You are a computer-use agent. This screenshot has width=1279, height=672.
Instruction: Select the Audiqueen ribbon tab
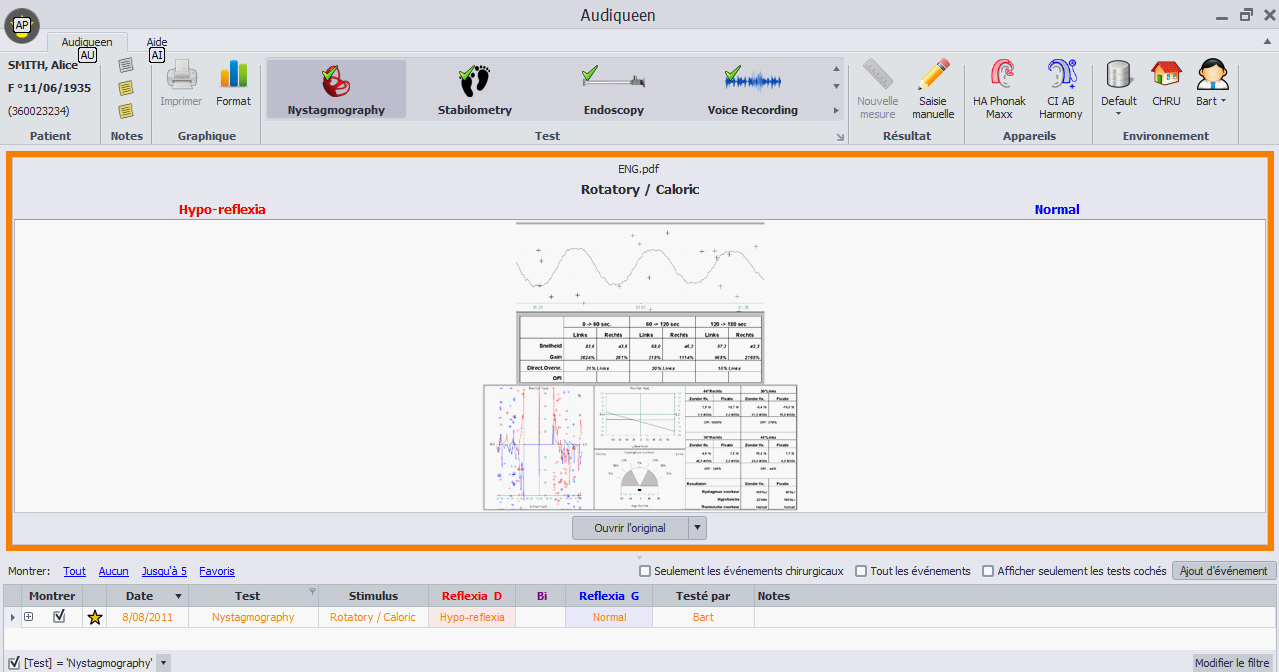click(x=87, y=42)
